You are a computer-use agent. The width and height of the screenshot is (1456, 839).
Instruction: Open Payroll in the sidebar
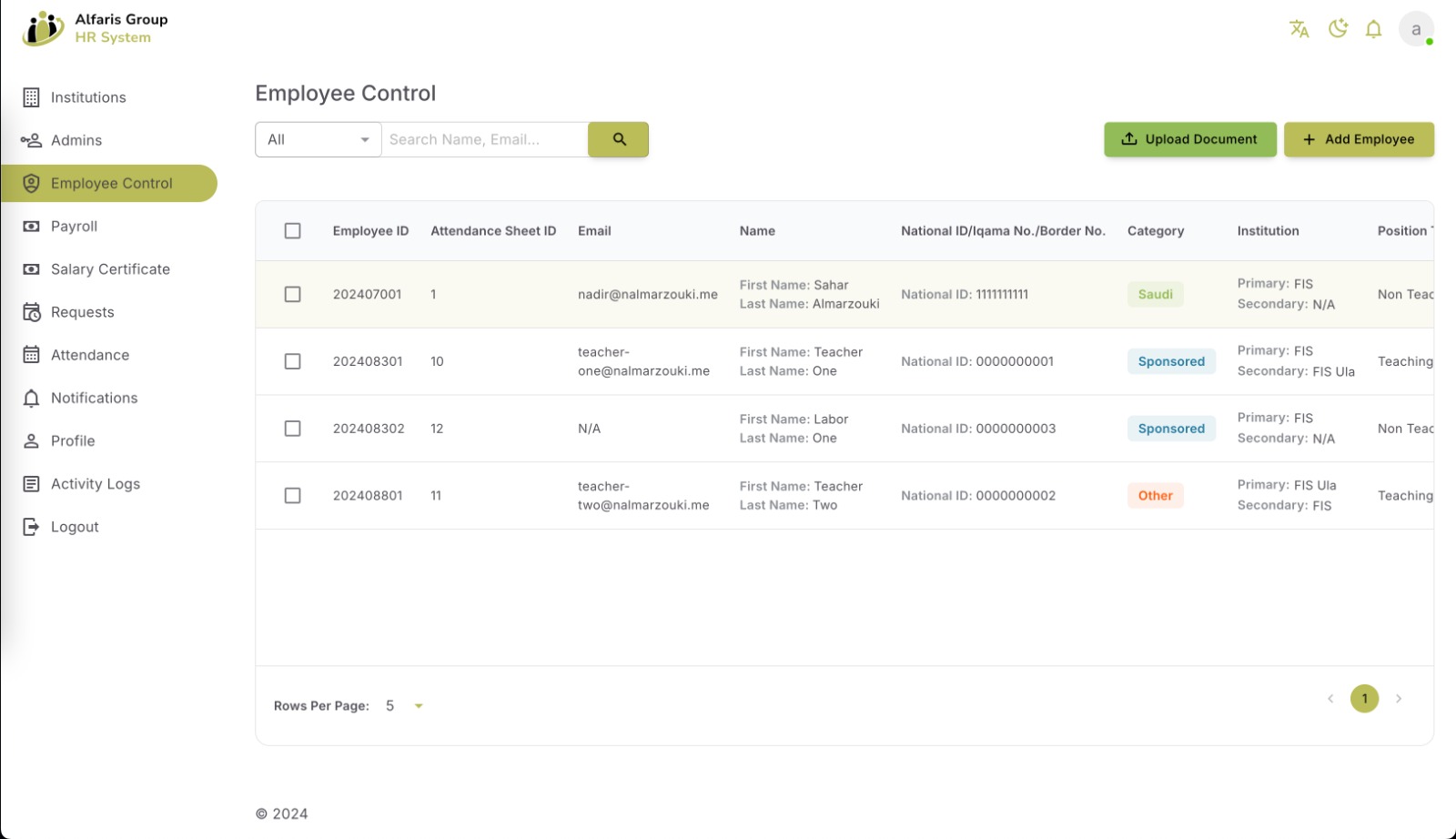(x=74, y=227)
